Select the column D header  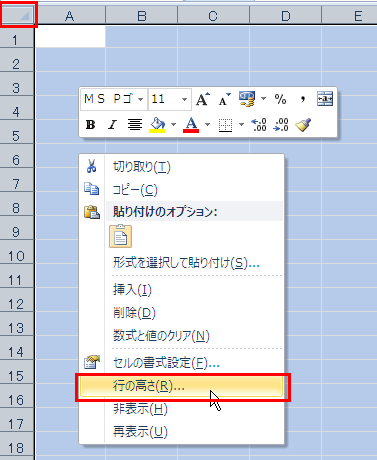click(286, 16)
